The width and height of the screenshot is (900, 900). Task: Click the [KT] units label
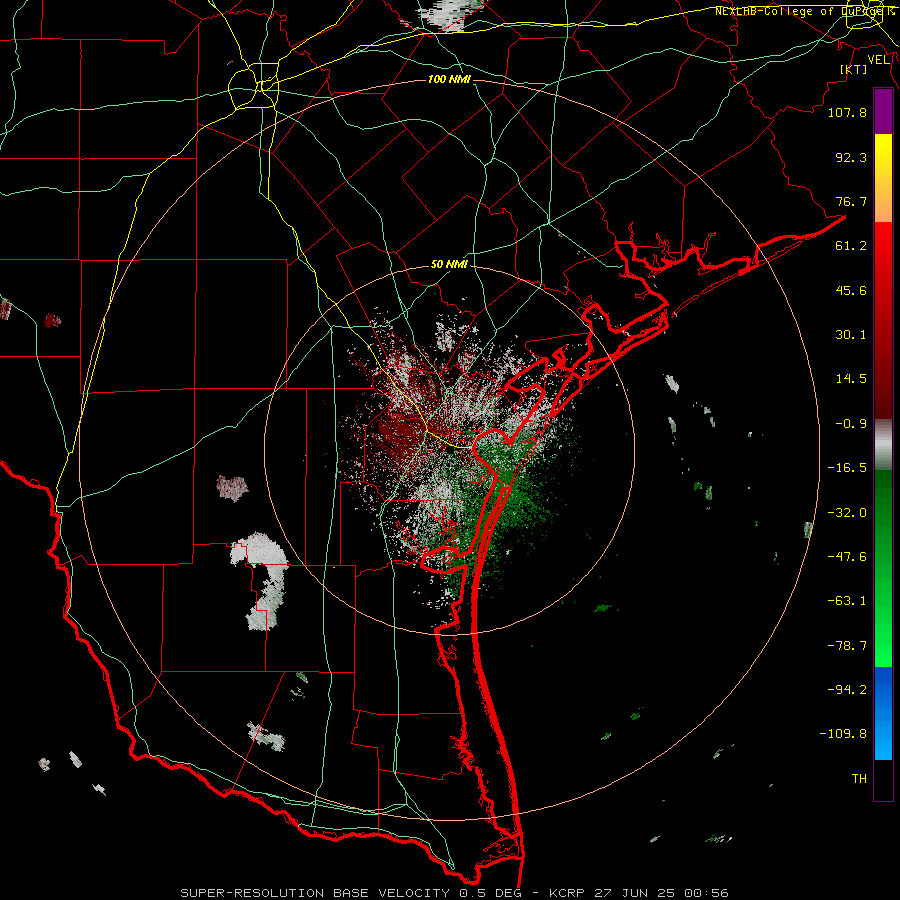click(854, 69)
